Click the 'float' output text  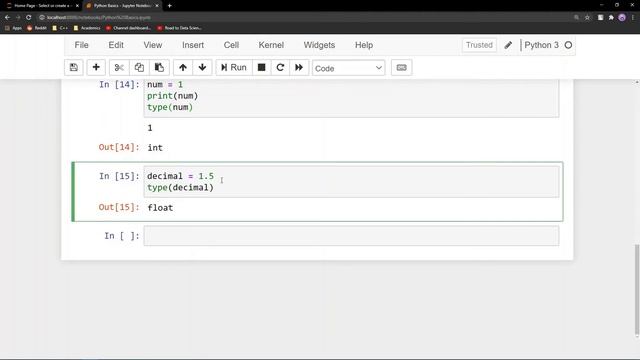[160, 208]
